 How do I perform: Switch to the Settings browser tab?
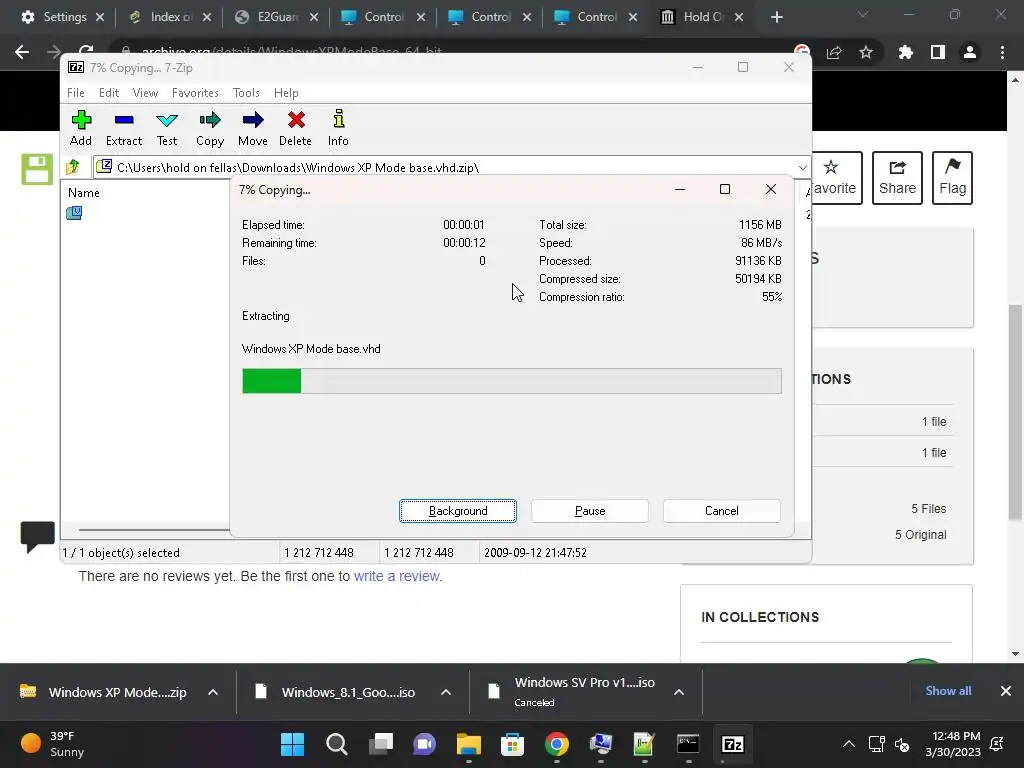point(62,17)
